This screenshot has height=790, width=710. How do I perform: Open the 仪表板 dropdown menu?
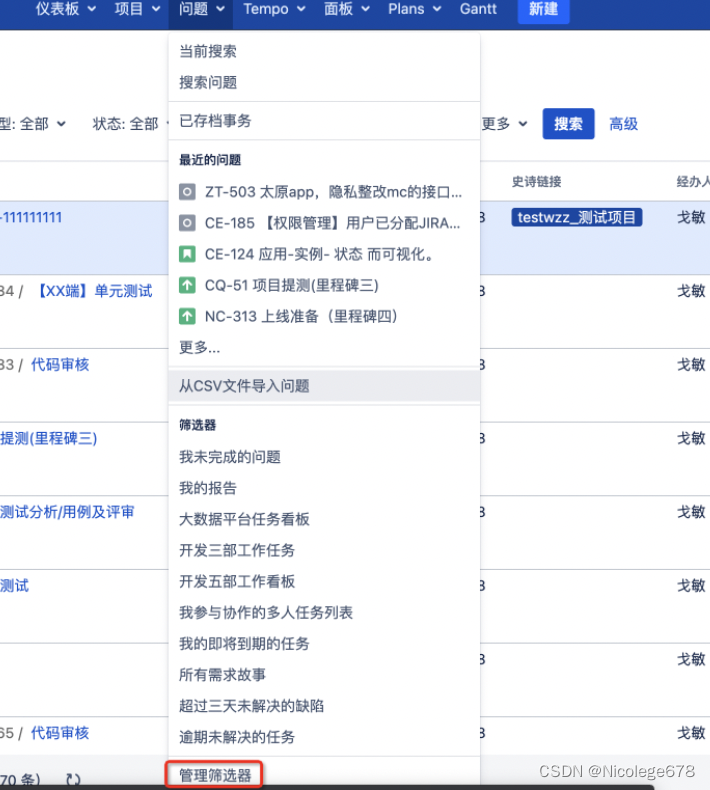click(66, 9)
